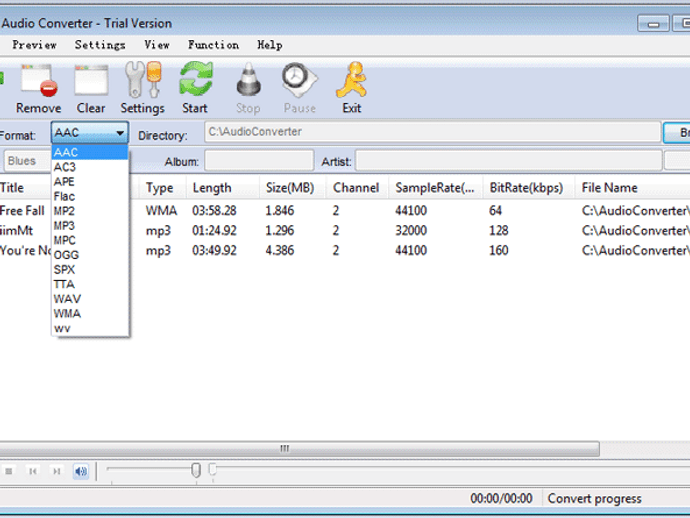Click the 03:58.28 length cell
This screenshot has height=518, width=690.
214,211
